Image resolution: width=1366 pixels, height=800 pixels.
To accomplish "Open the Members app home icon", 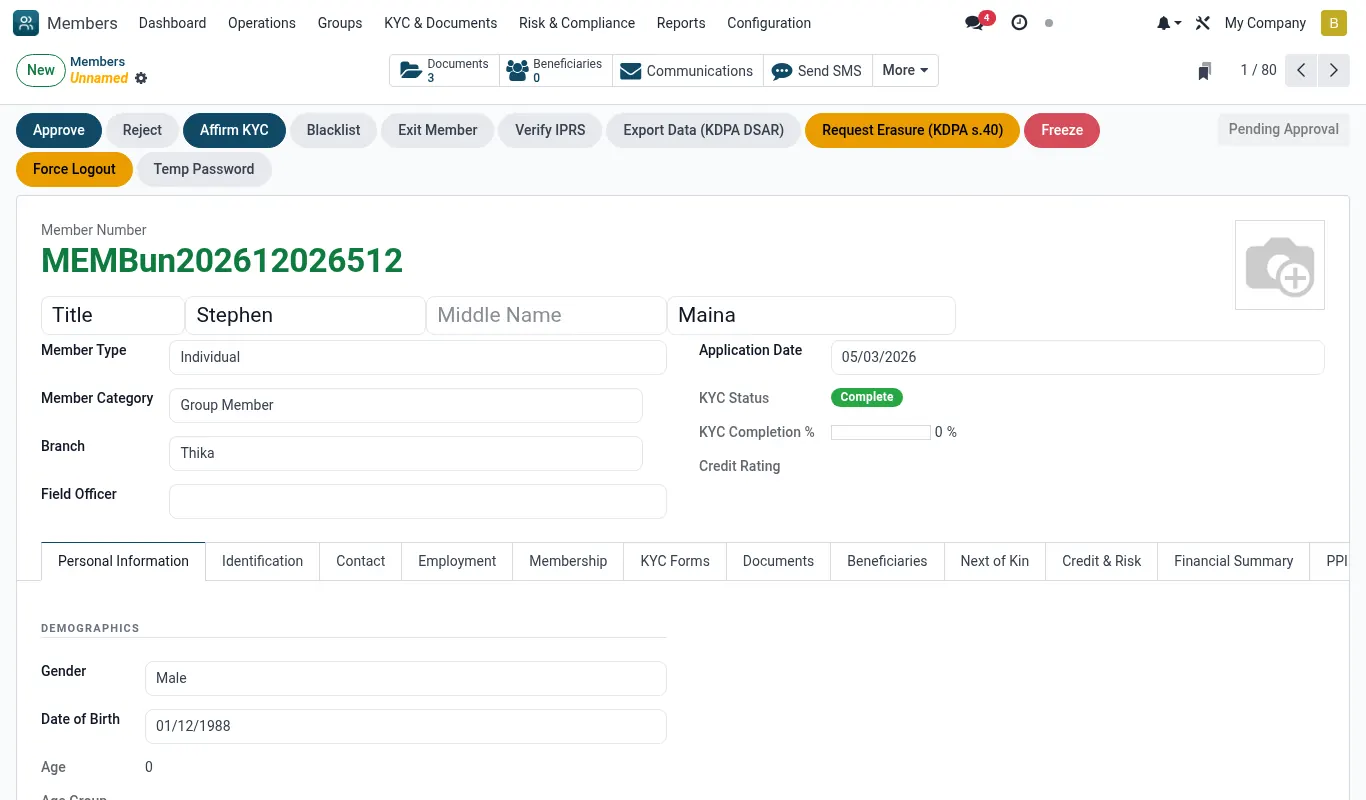I will point(26,23).
